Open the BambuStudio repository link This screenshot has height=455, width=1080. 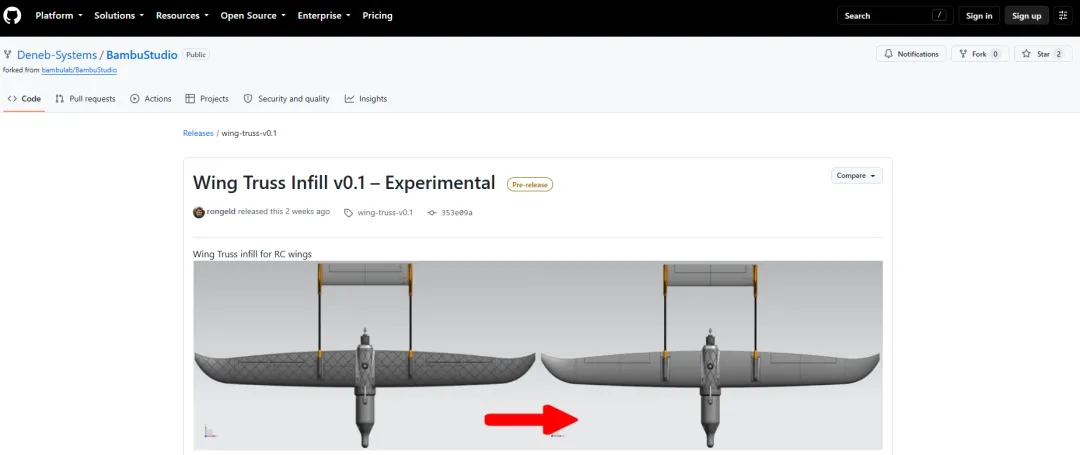point(142,54)
